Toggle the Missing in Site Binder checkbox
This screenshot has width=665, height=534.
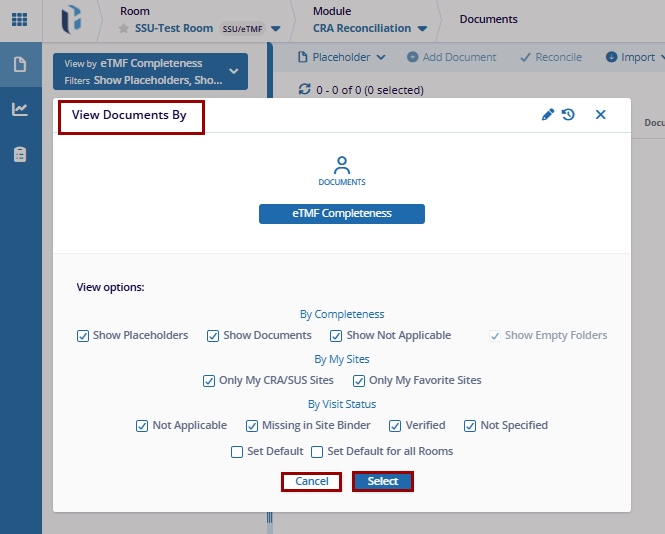point(252,426)
